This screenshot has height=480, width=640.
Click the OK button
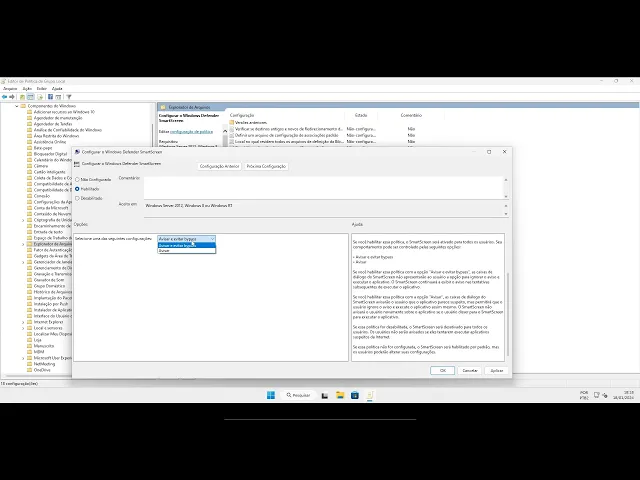coord(442,371)
